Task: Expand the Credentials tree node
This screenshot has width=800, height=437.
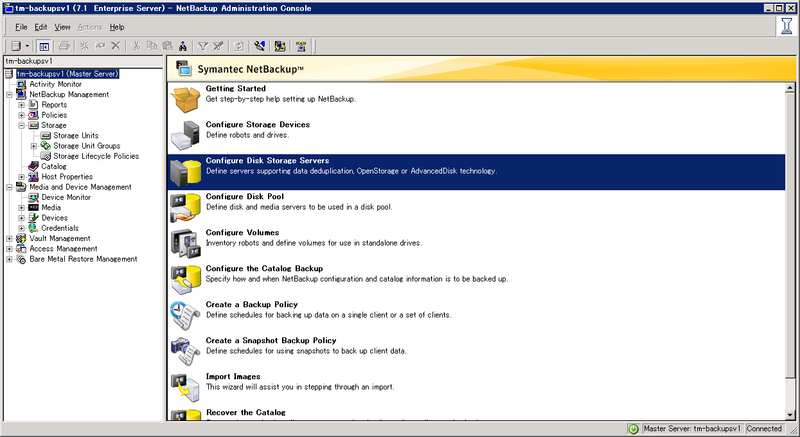Action: point(21,228)
